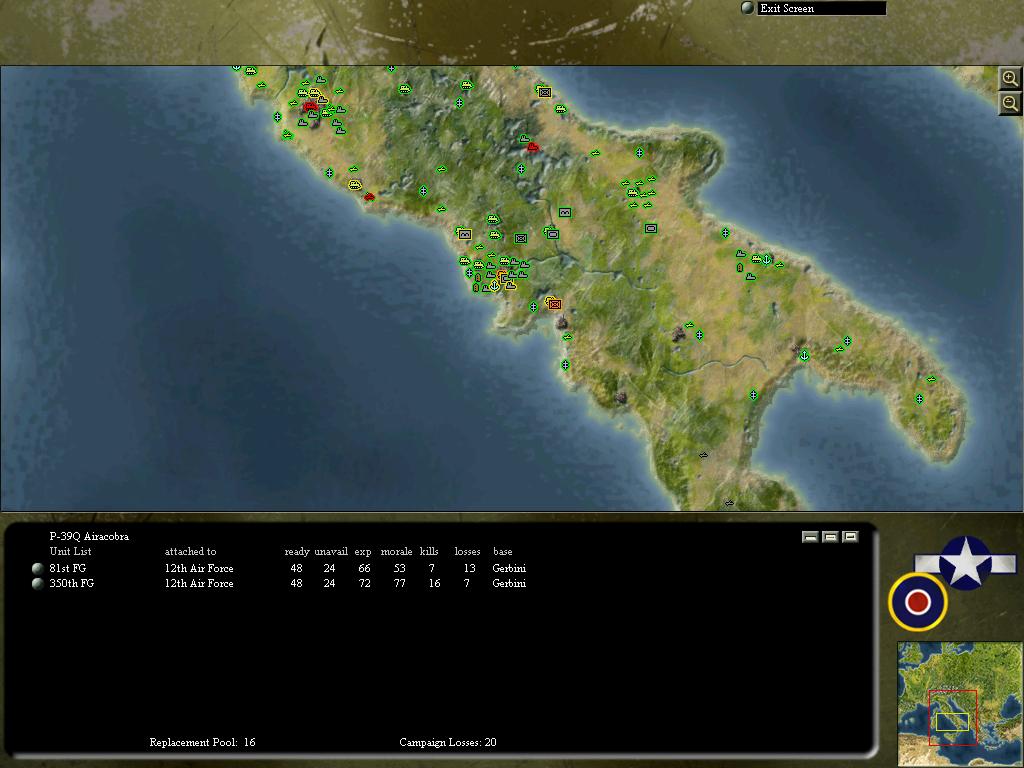Click the 'Unit List' heading
Viewport: 1024px width, 768px height.
click(x=71, y=551)
